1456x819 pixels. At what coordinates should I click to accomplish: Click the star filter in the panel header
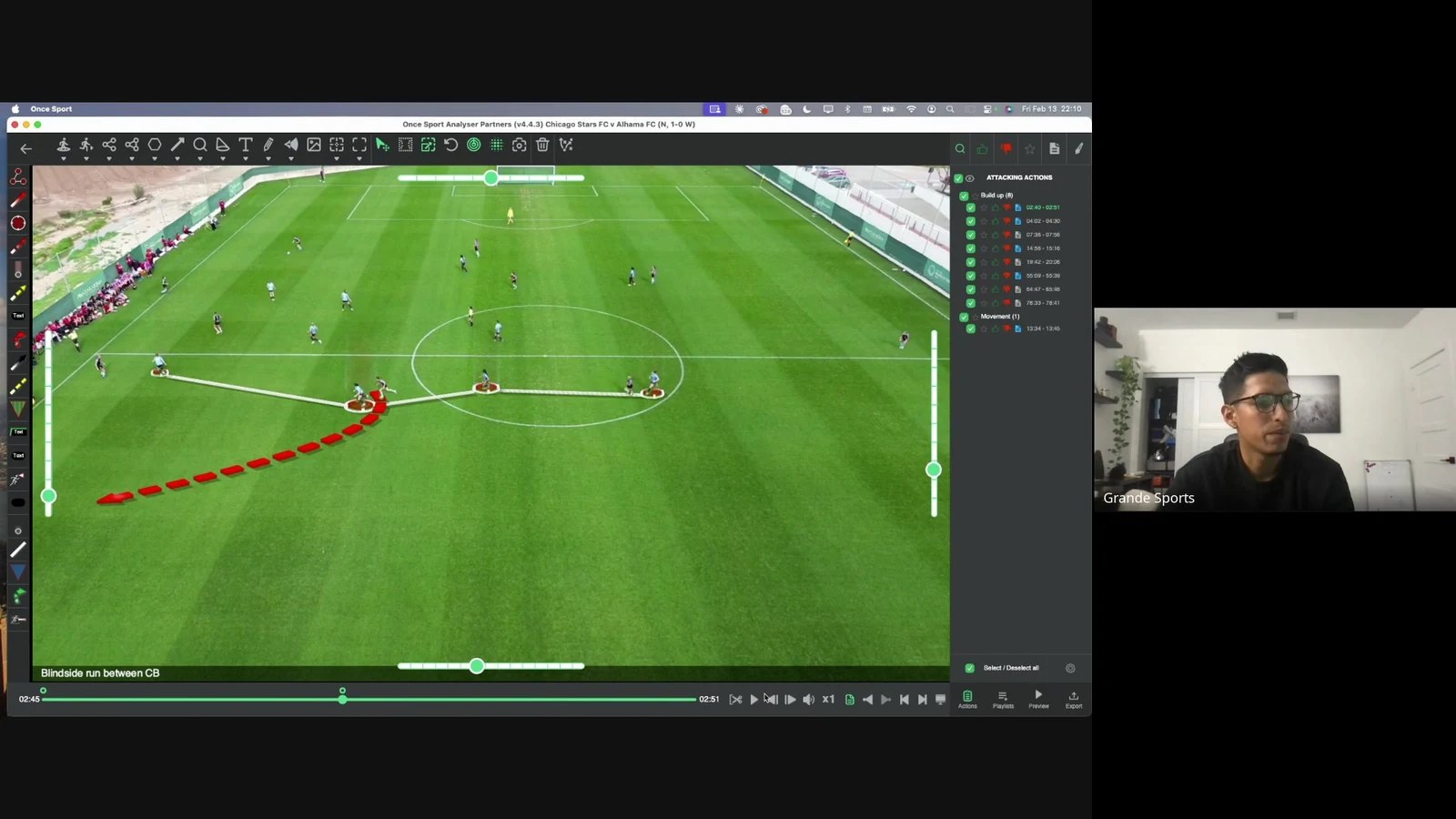pos(1030,148)
